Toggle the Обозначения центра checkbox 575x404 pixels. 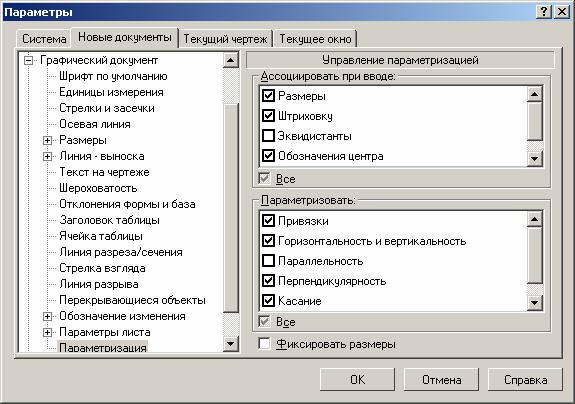tap(268, 156)
